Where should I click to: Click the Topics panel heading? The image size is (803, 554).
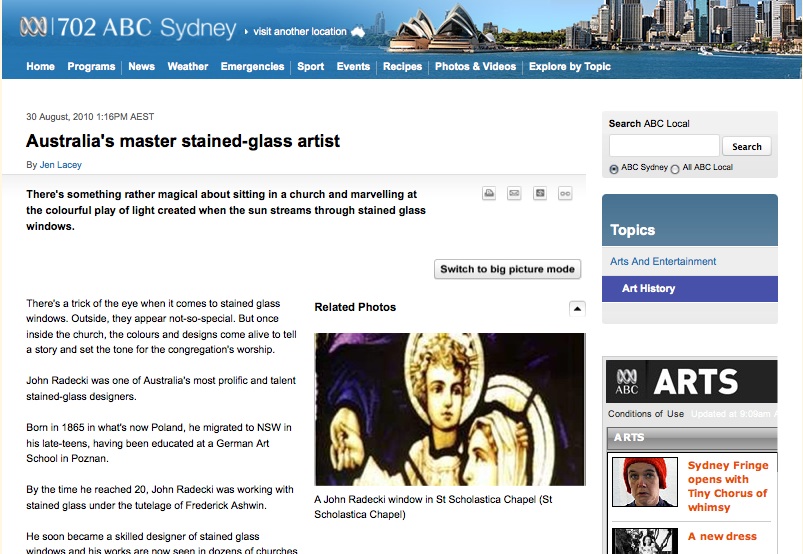point(632,230)
